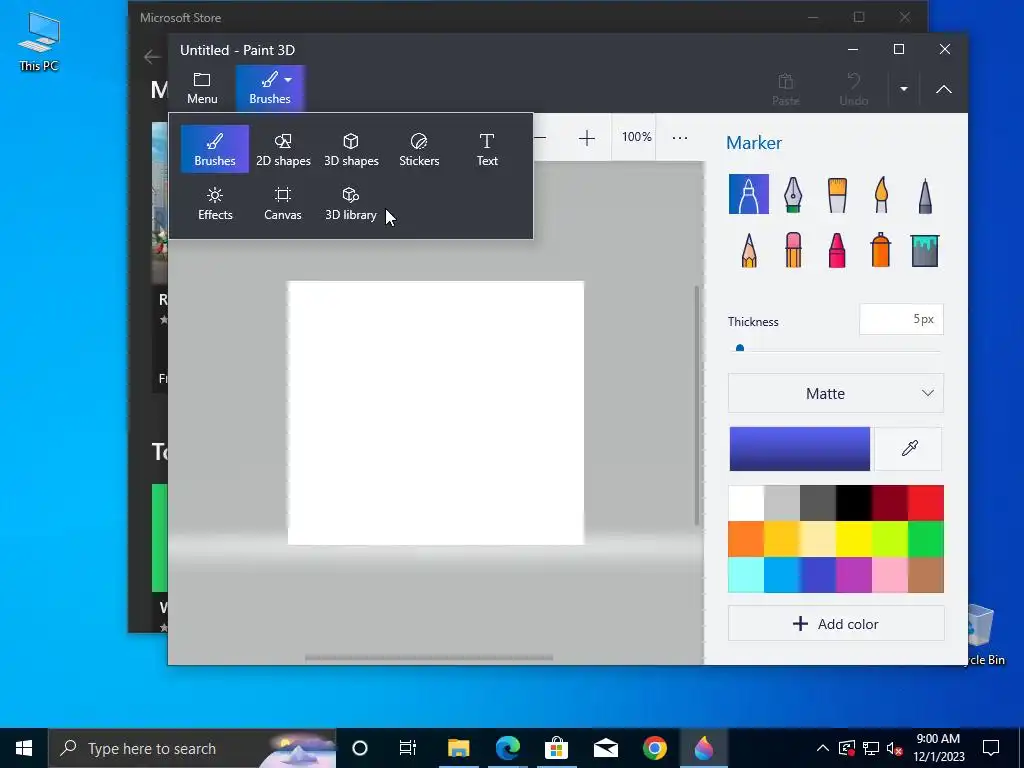Image resolution: width=1024 pixels, height=768 pixels.
Task: Click Undo button
Action: [854, 89]
